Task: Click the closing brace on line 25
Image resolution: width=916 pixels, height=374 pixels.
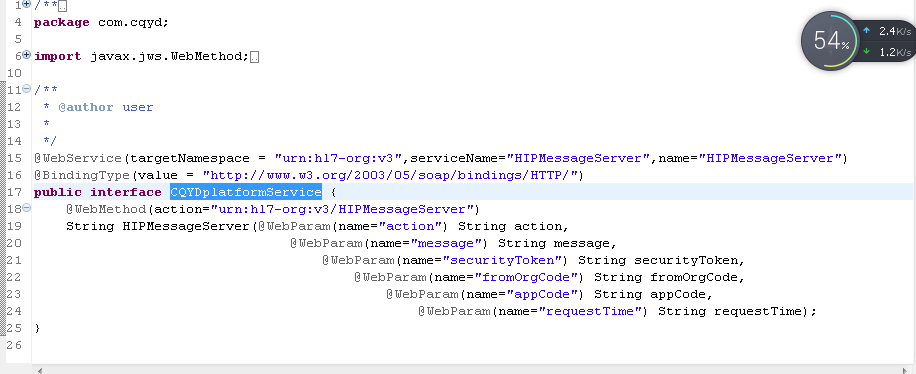Action: click(37, 328)
